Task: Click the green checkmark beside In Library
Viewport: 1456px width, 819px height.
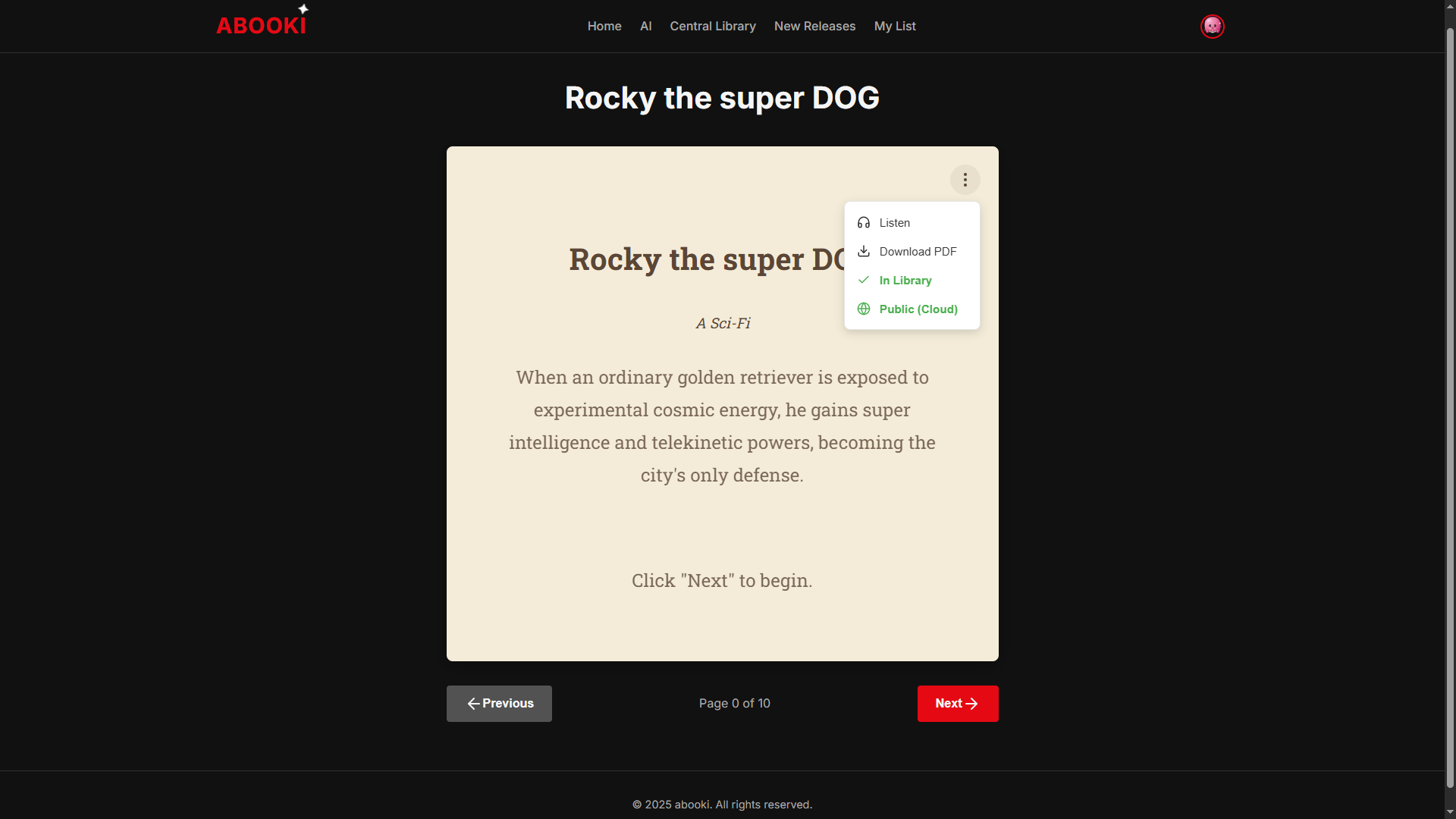Action: tap(864, 280)
